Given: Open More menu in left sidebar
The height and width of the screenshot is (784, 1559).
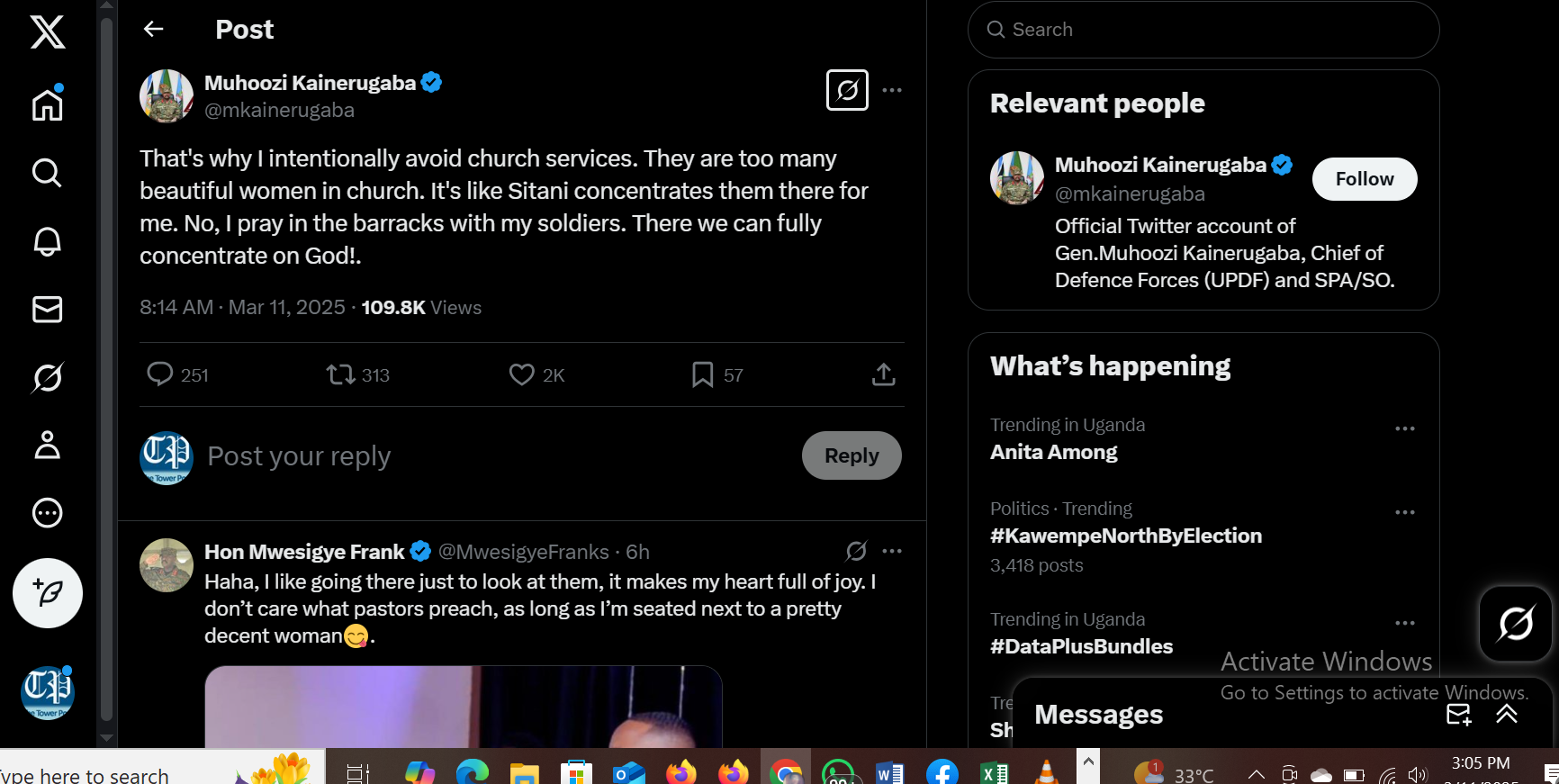Looking at the screenshot, I should (x=48, y=513).
